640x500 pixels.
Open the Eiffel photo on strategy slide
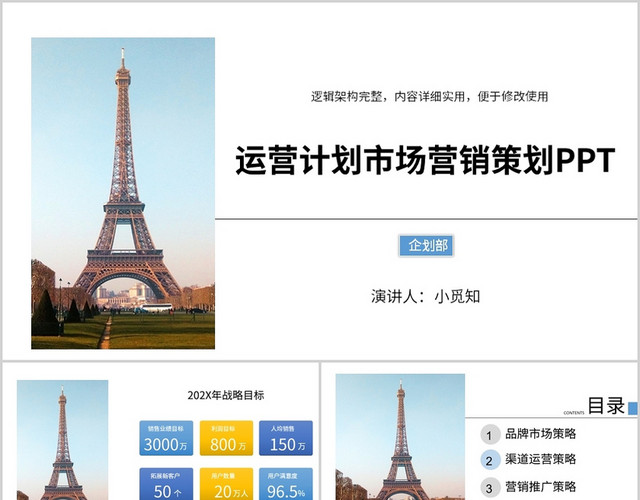[x=62, y=440]
